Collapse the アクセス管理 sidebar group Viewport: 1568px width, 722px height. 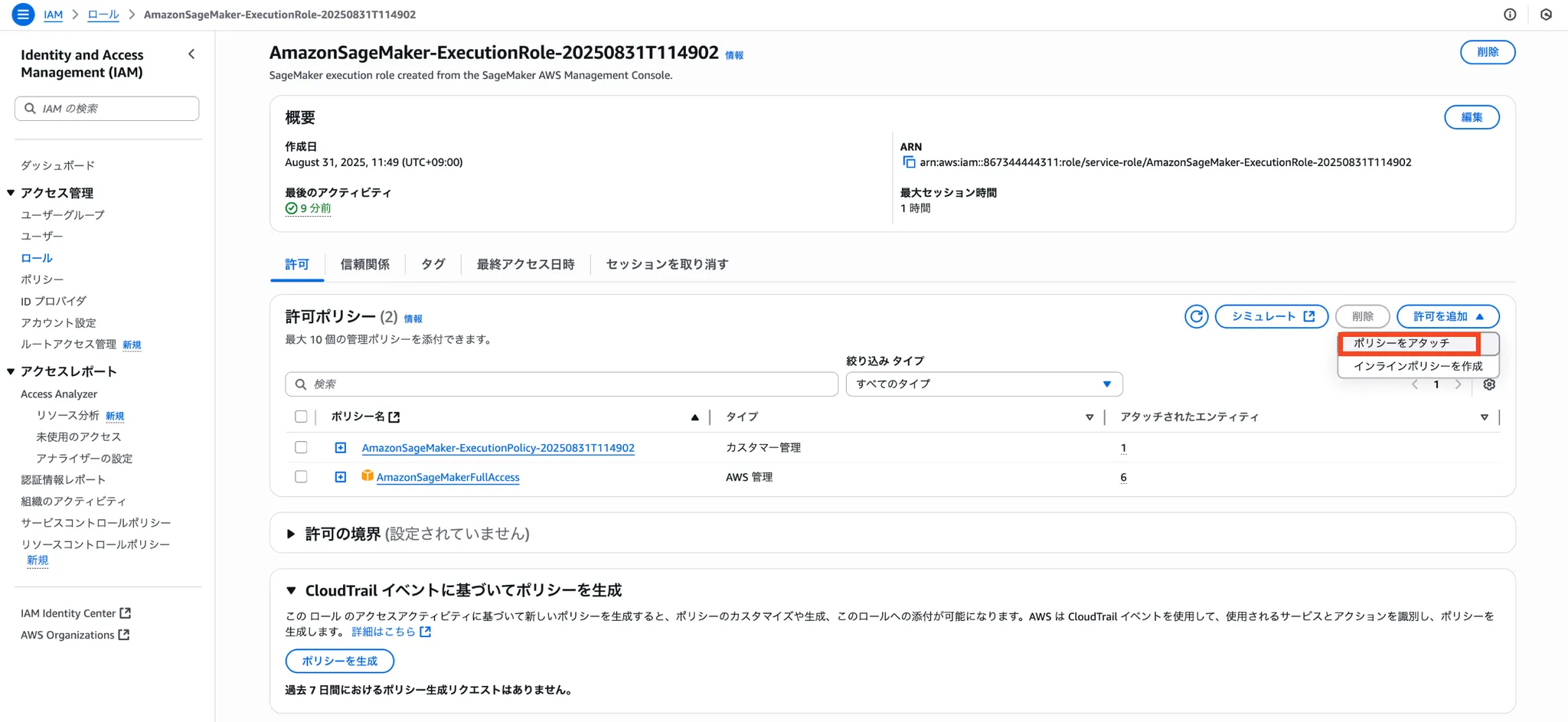click(x=11, y=193)
